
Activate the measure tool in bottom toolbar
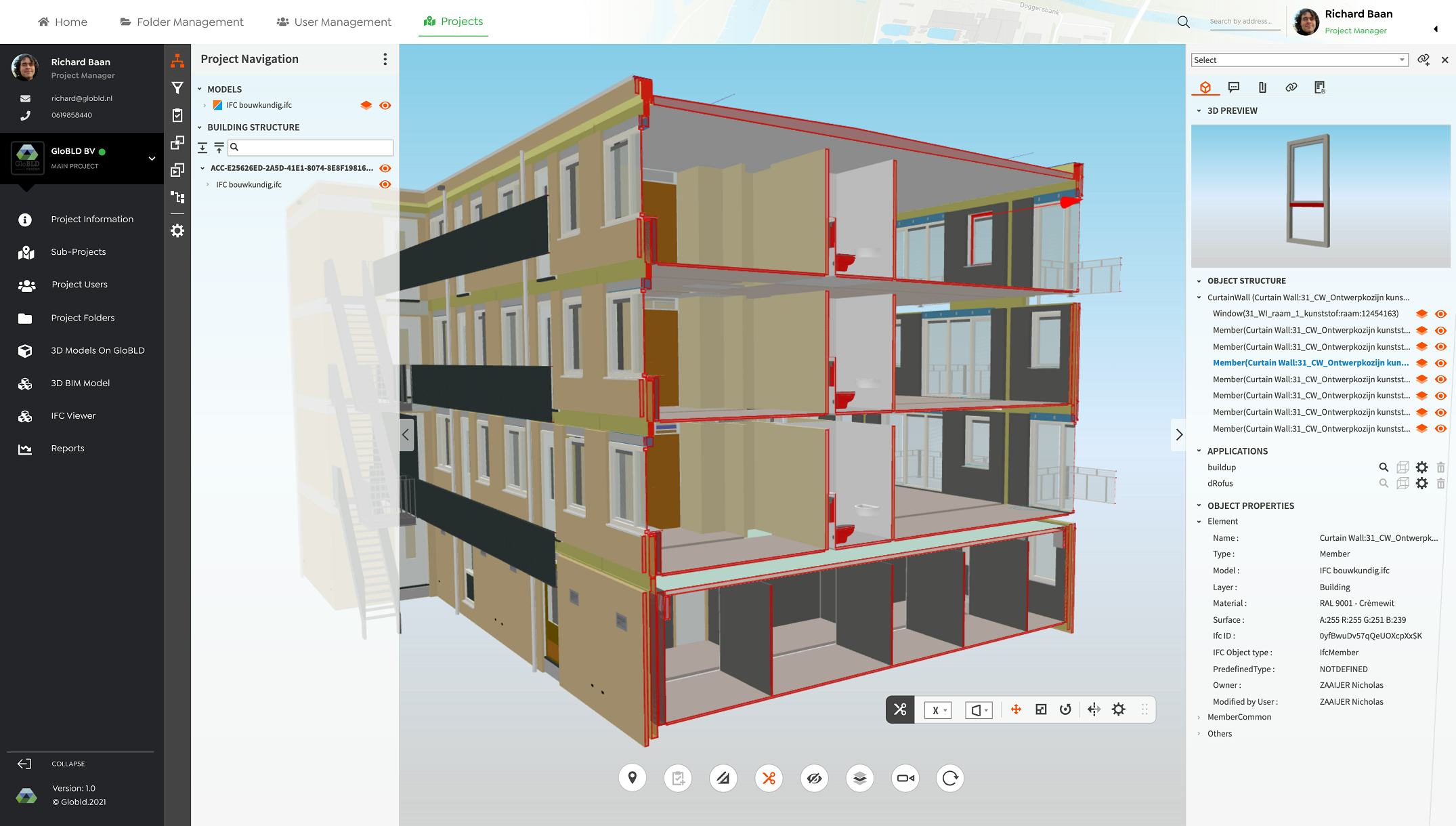tap(723, 778)
